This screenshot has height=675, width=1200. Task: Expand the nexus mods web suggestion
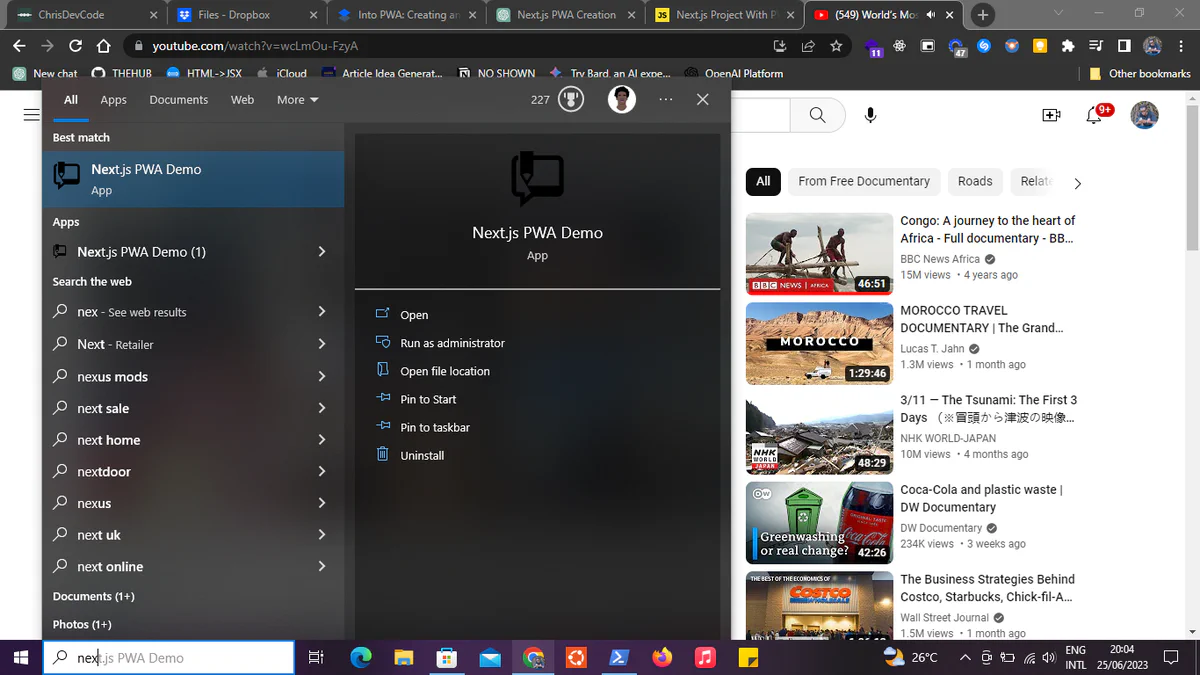point(322,377)
